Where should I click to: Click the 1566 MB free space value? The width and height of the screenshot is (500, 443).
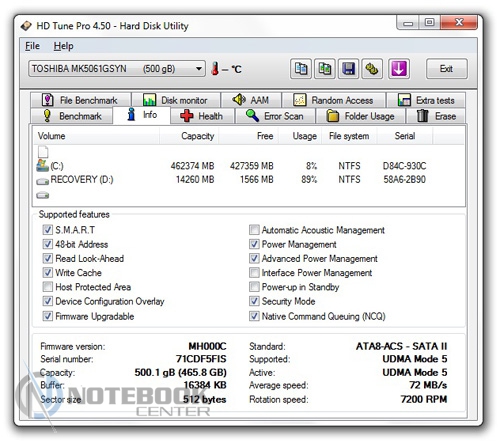(x=257, y=180)
